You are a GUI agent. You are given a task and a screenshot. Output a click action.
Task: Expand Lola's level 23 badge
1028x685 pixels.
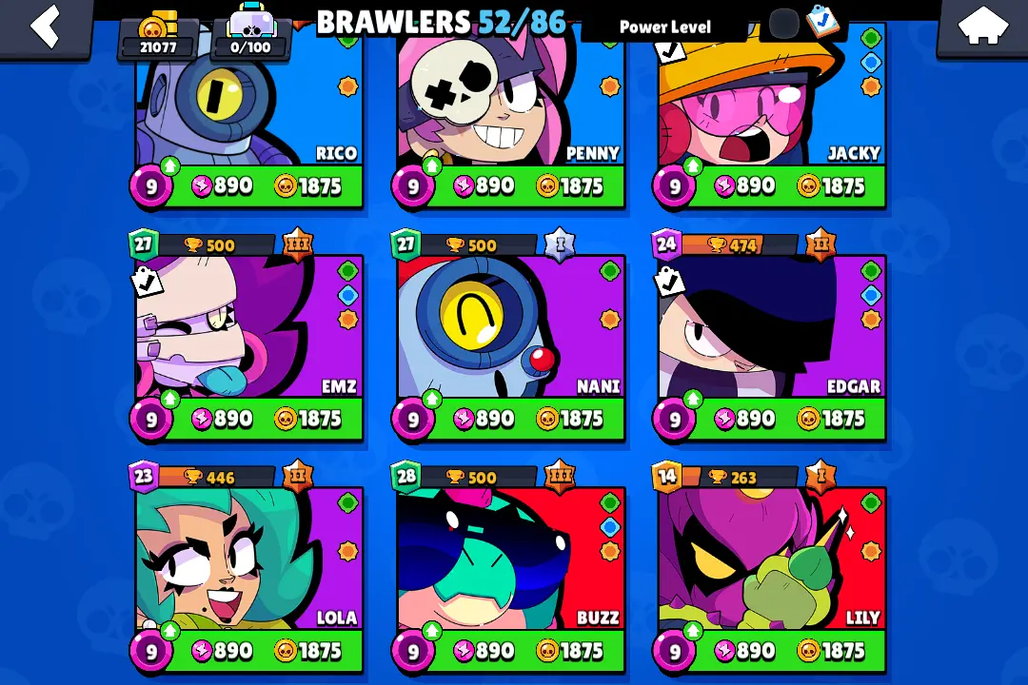tap(144, 476)
